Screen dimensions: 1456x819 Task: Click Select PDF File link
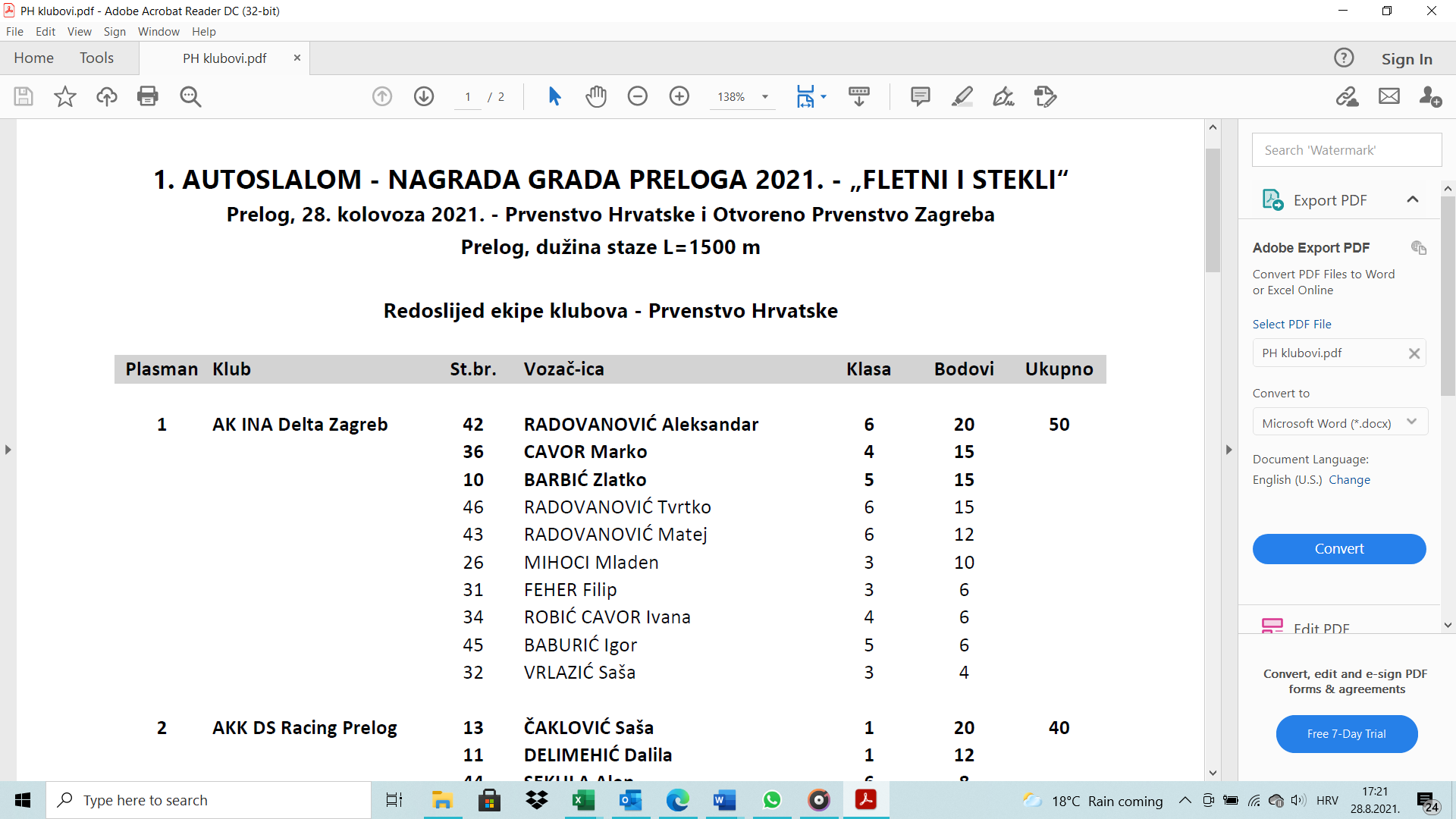coord(1291,324)
